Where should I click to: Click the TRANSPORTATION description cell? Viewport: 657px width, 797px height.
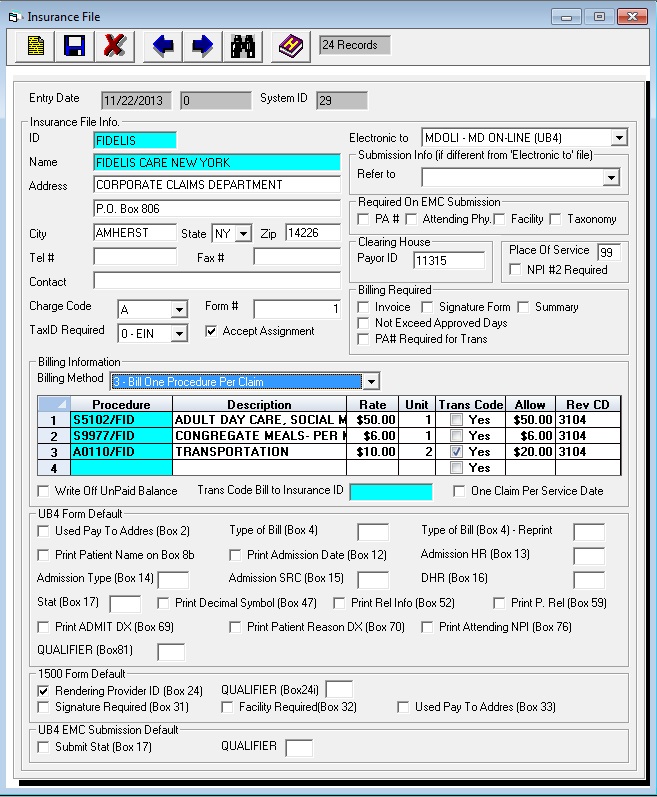click(x=260, y=452)
